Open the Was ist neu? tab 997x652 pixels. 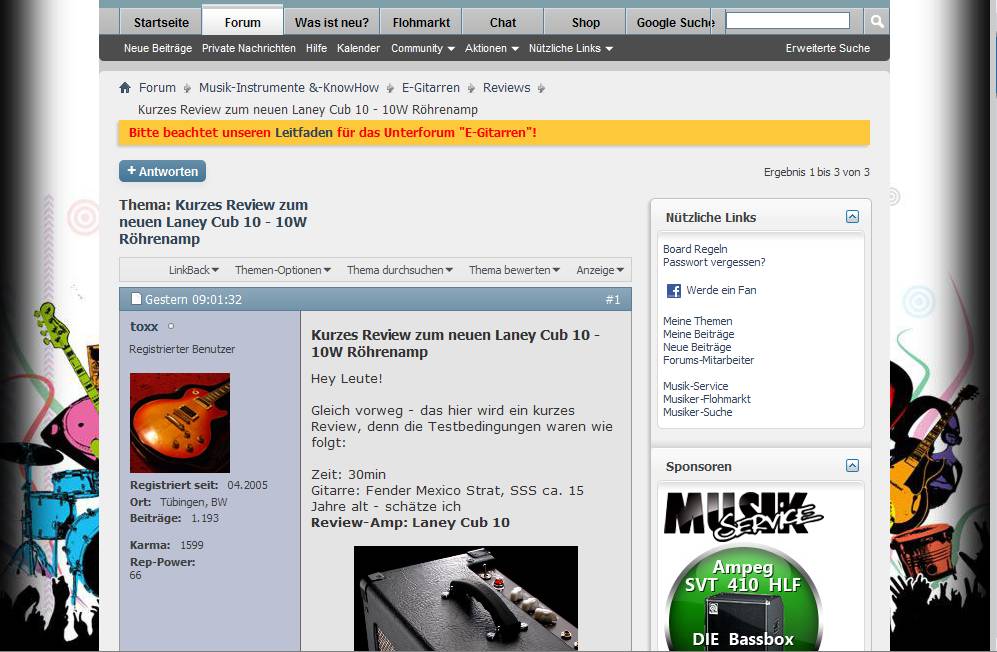click(331, 22)
